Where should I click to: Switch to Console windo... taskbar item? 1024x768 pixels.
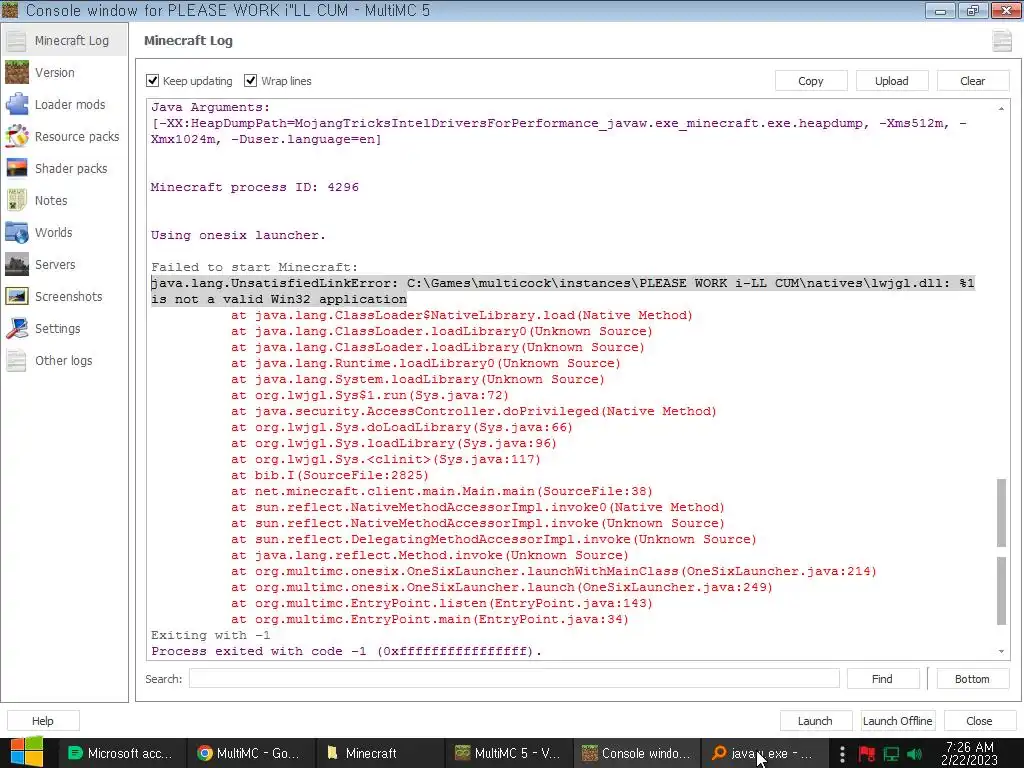(x=637, y=754)
